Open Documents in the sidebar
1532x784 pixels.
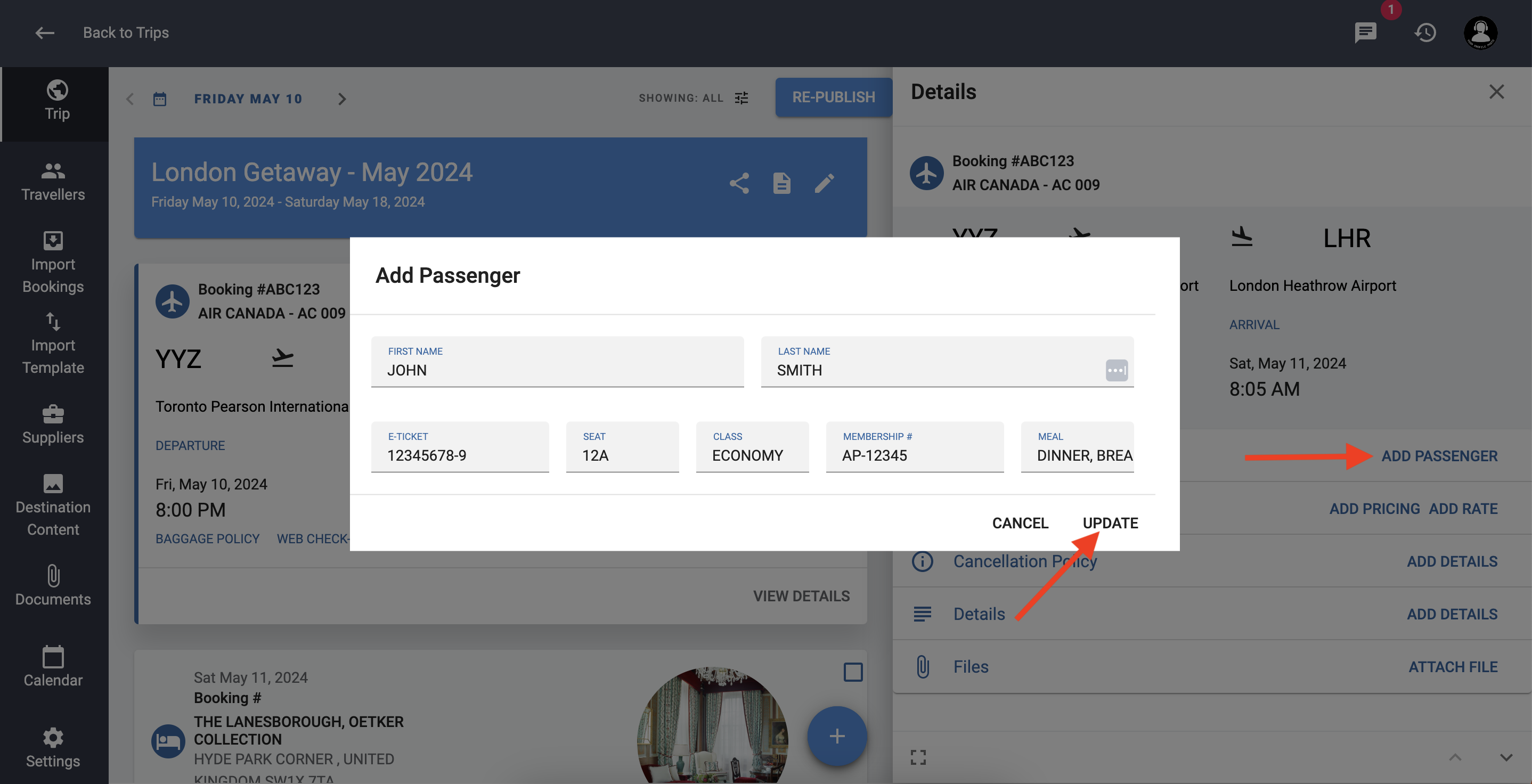(x=53, y=586)
